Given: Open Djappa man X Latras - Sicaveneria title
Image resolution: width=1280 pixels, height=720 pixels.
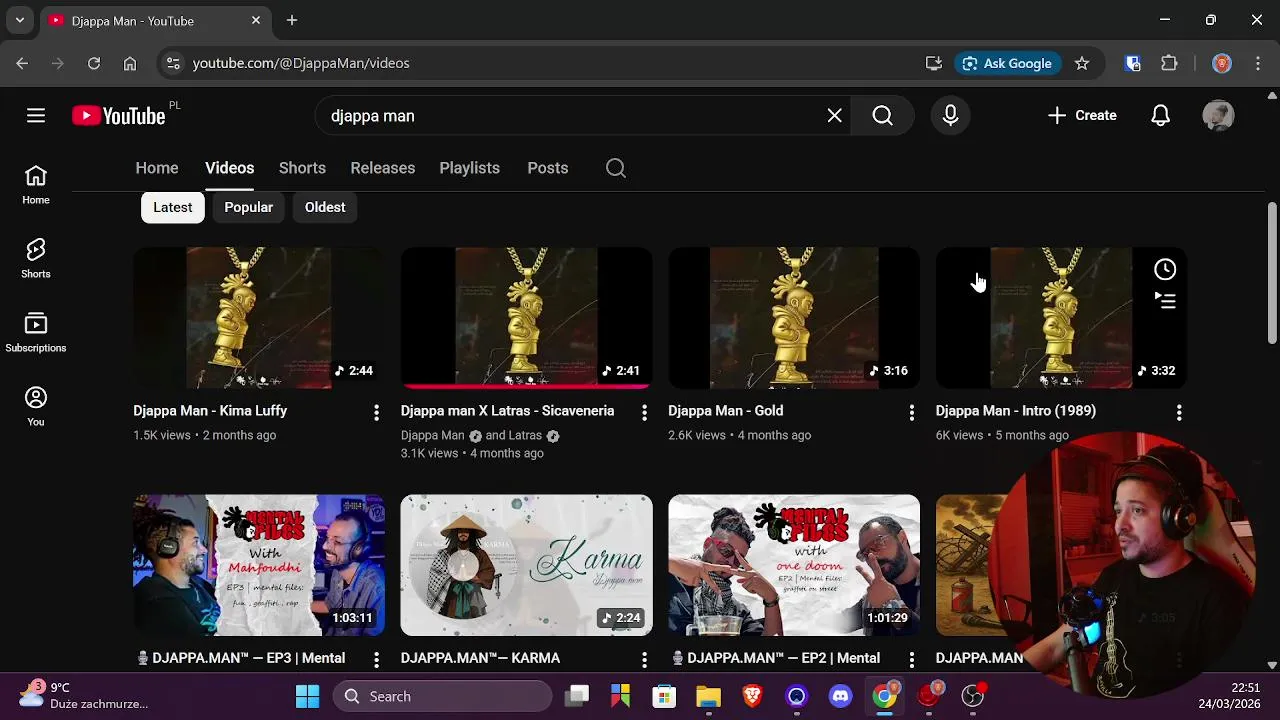Looking at the screenshot, I should coord(508,411).
